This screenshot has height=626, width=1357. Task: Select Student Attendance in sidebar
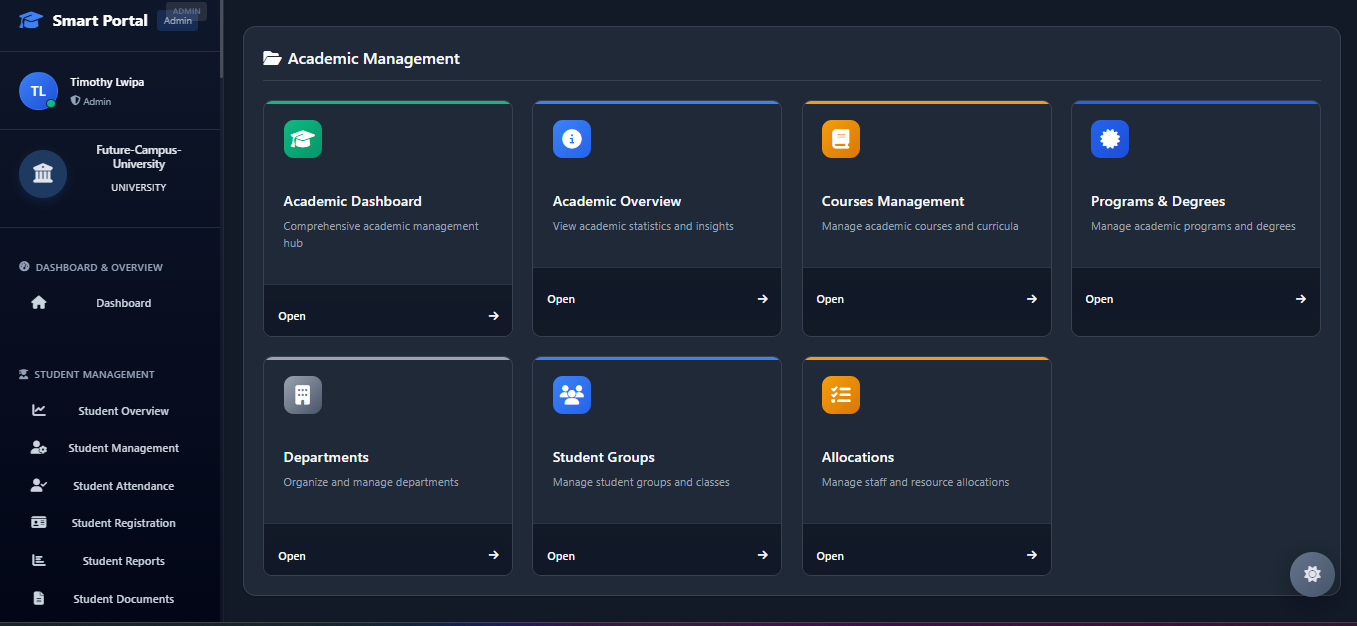[123, 486]
